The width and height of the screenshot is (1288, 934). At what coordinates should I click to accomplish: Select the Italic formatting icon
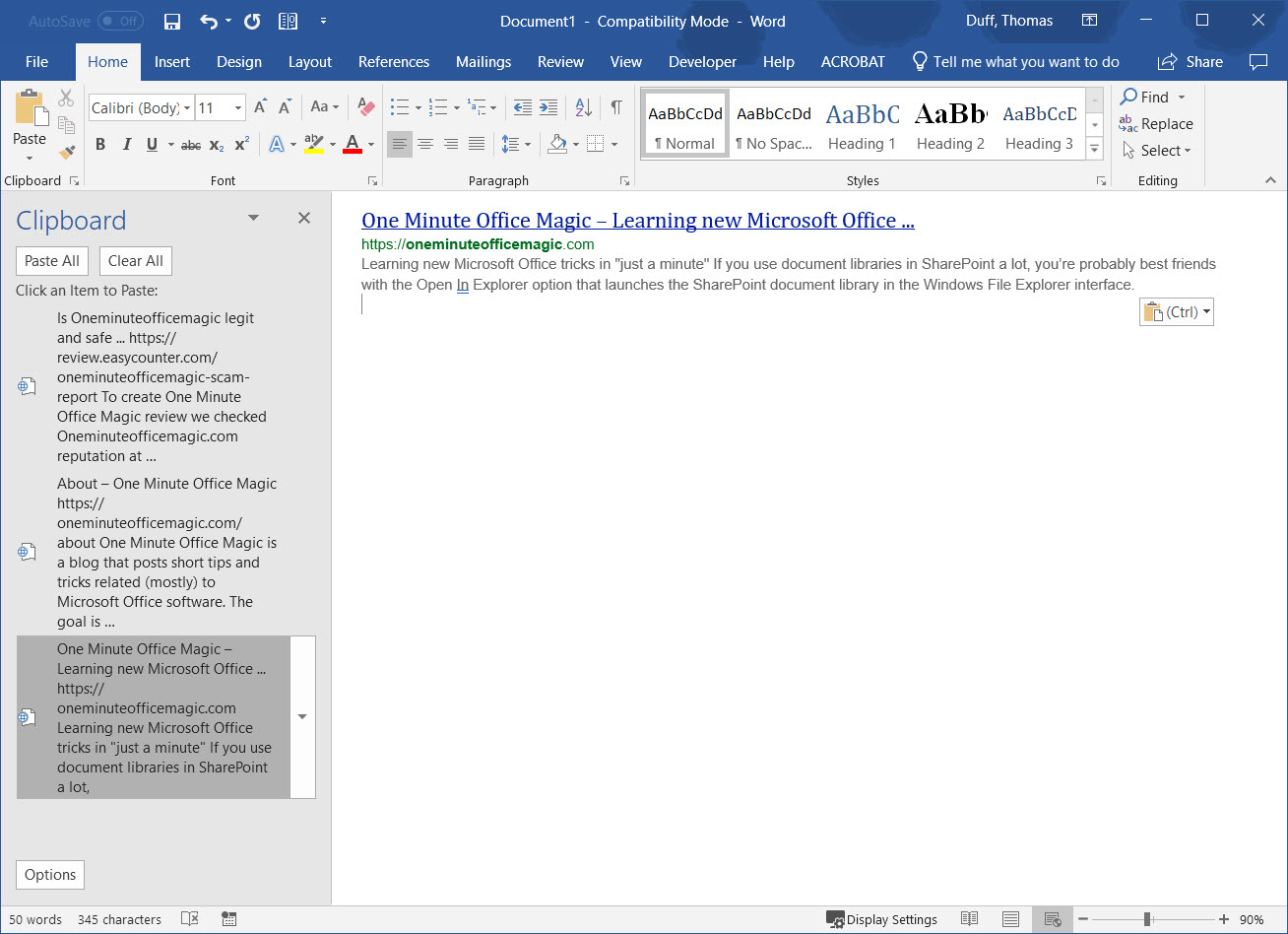[x=127, y=144]
